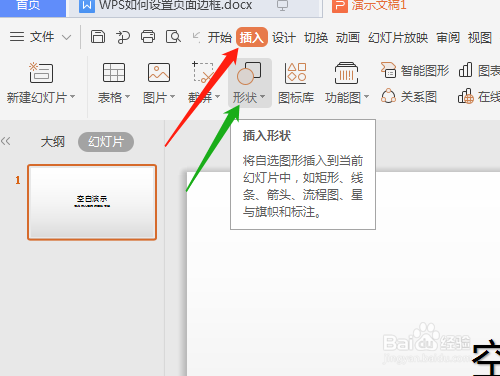Viewport: 500px width, 376px height.
Task: Expand the 截屏 dropdown arrow
Action: (x=217, y=97)
